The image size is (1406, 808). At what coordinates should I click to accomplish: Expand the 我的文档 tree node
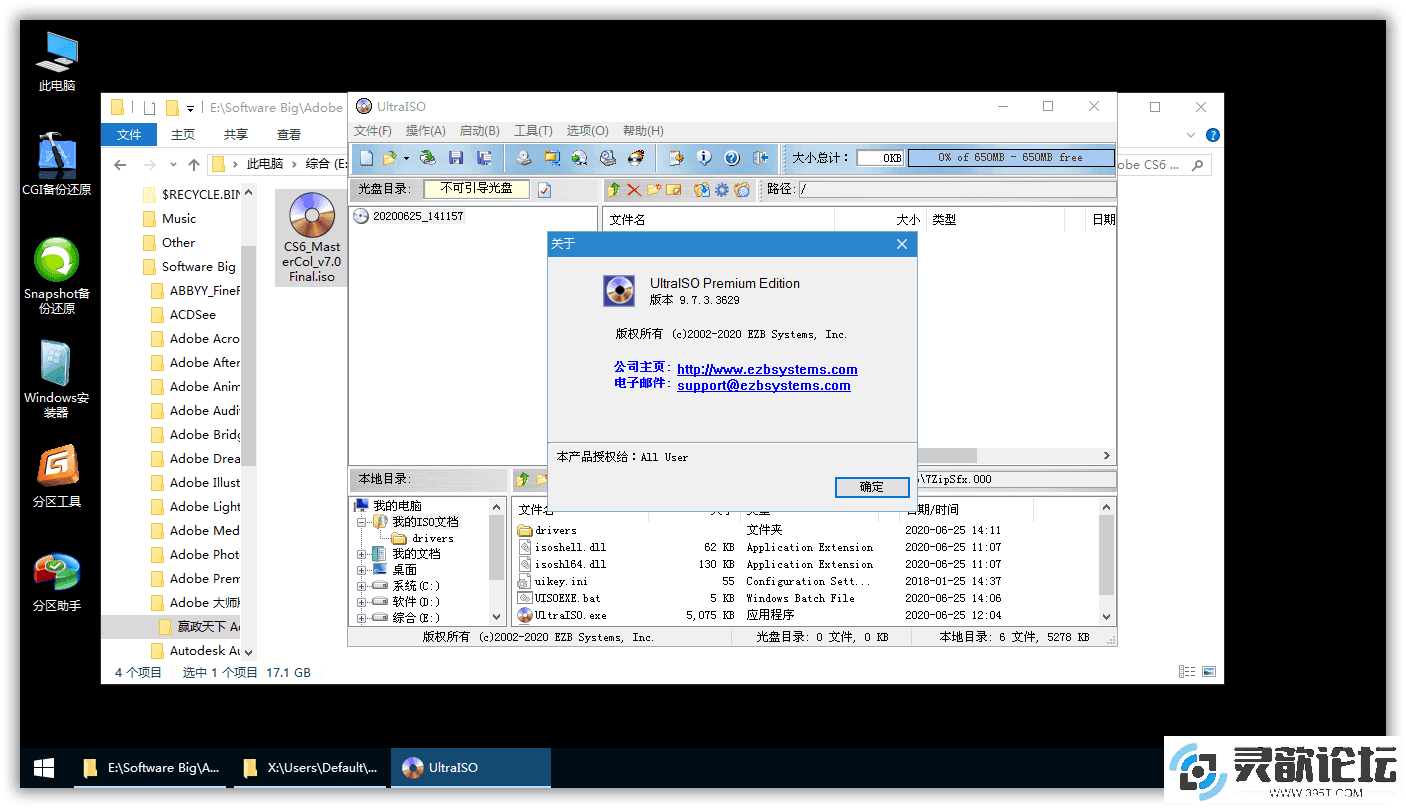point(362,554)
